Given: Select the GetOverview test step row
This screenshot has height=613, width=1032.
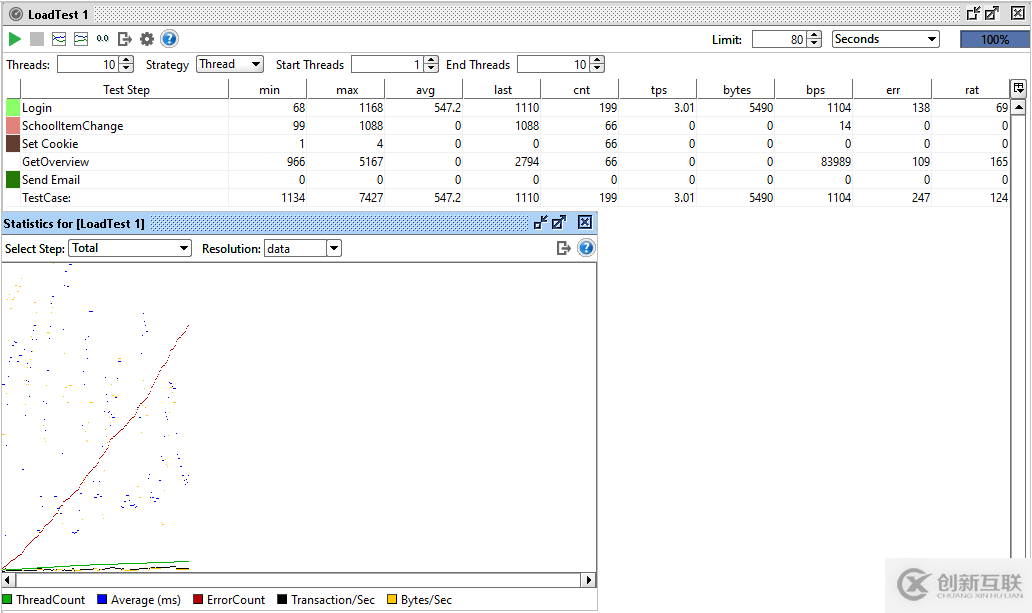Looking at the screenshot, I should [x=507, y=161].
